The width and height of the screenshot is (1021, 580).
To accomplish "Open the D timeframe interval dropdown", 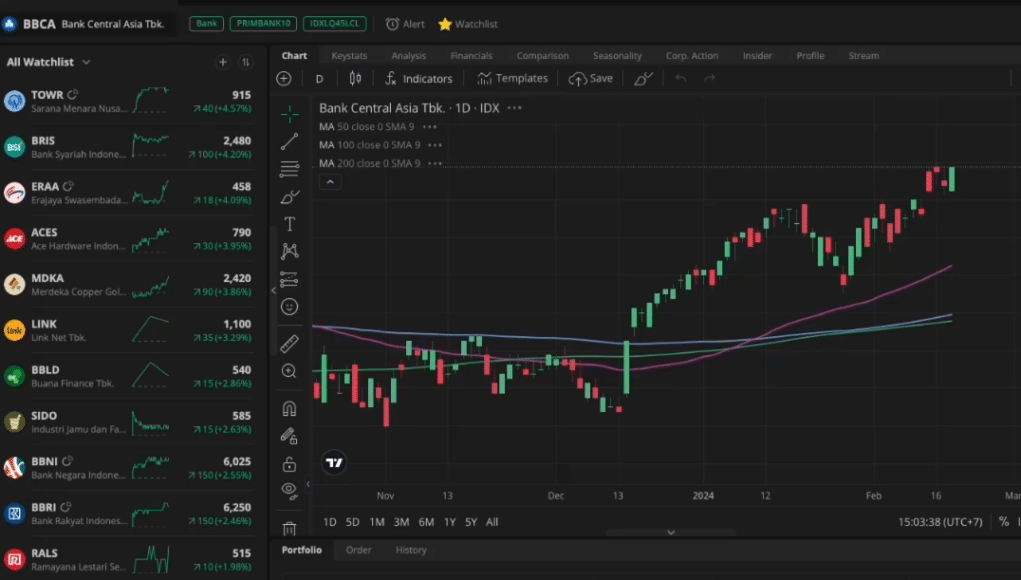I will pyautogui.click(x=320, y=78).
